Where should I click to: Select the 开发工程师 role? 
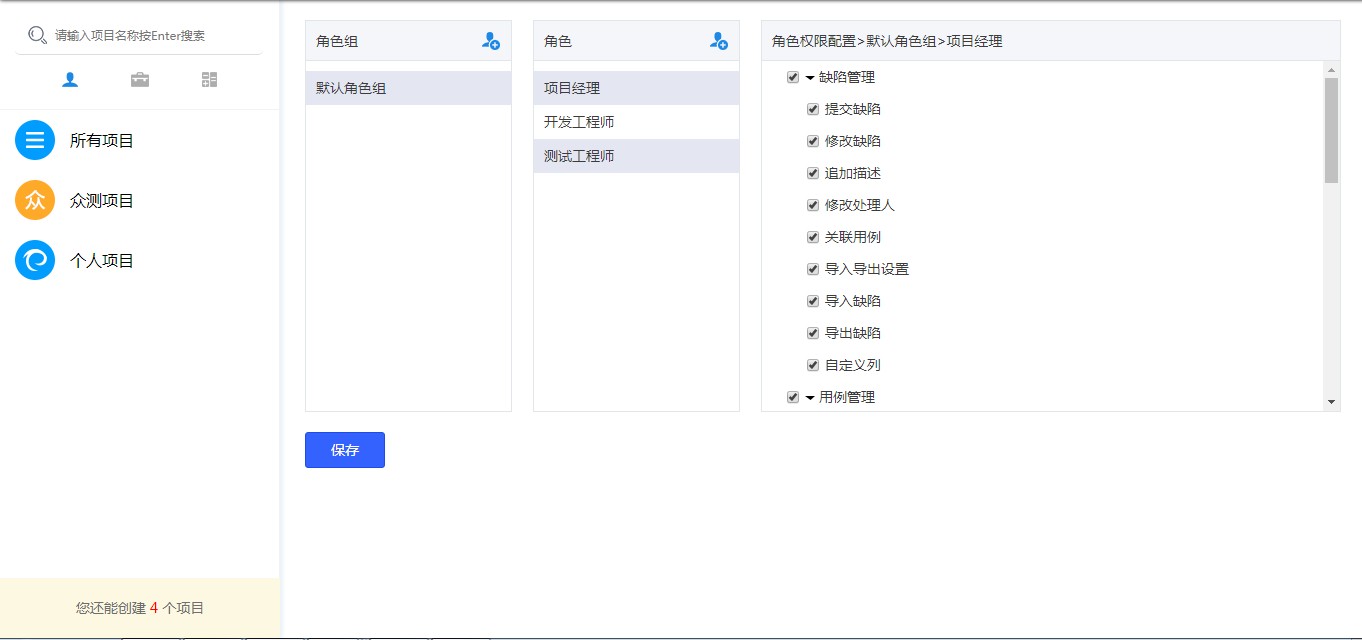(x=579, y=122)
